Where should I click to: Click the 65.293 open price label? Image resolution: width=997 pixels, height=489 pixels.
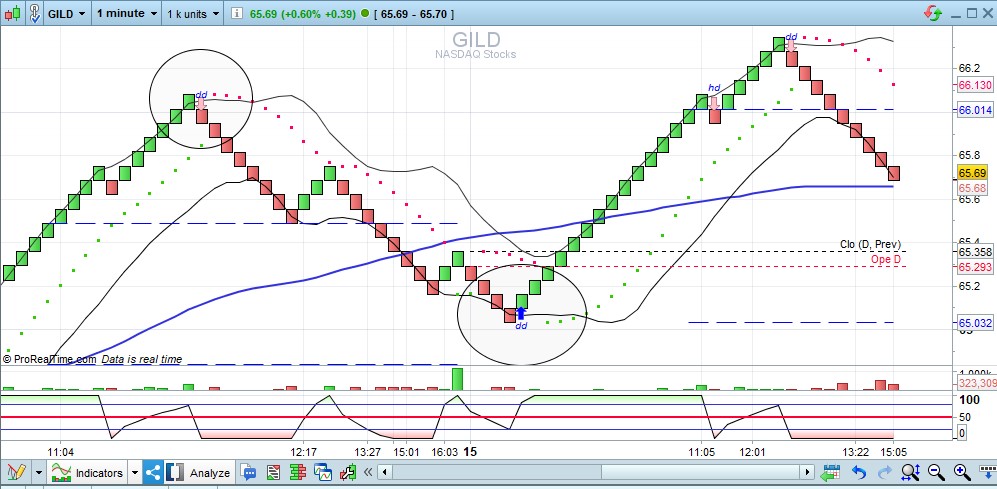coord(975,267)
